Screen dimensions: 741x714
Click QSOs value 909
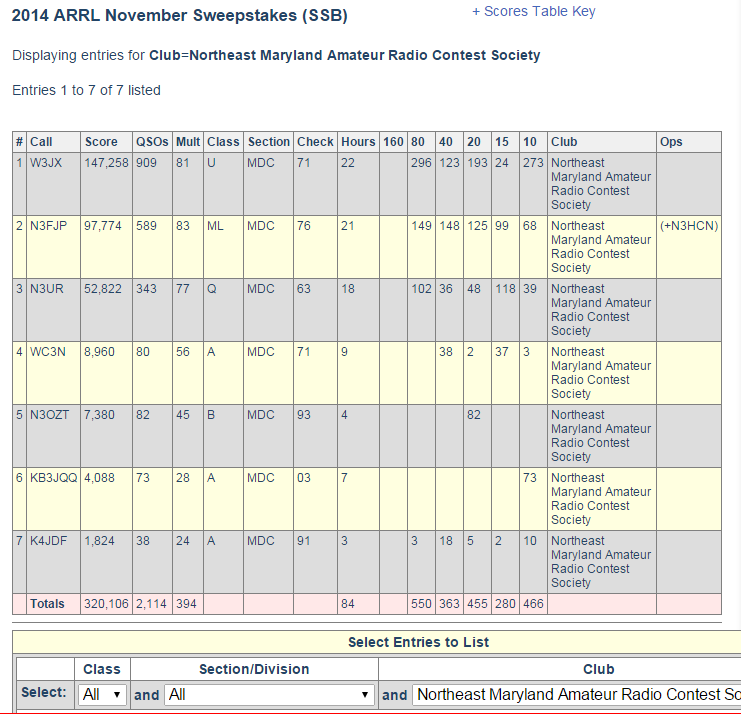pos(146,163)
